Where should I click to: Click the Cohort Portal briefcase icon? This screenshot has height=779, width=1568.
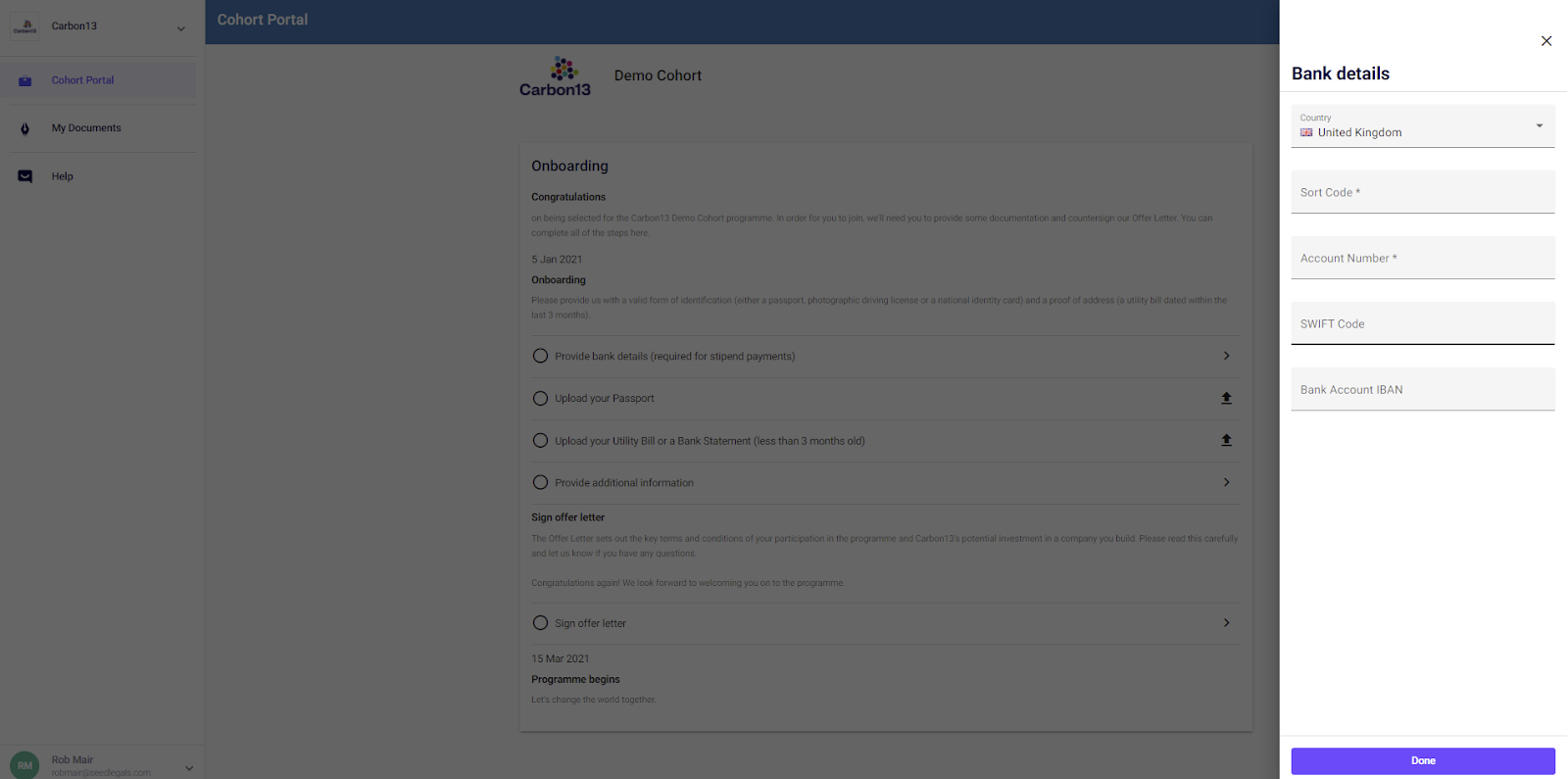pyautogui.click(x=25, y=80)
